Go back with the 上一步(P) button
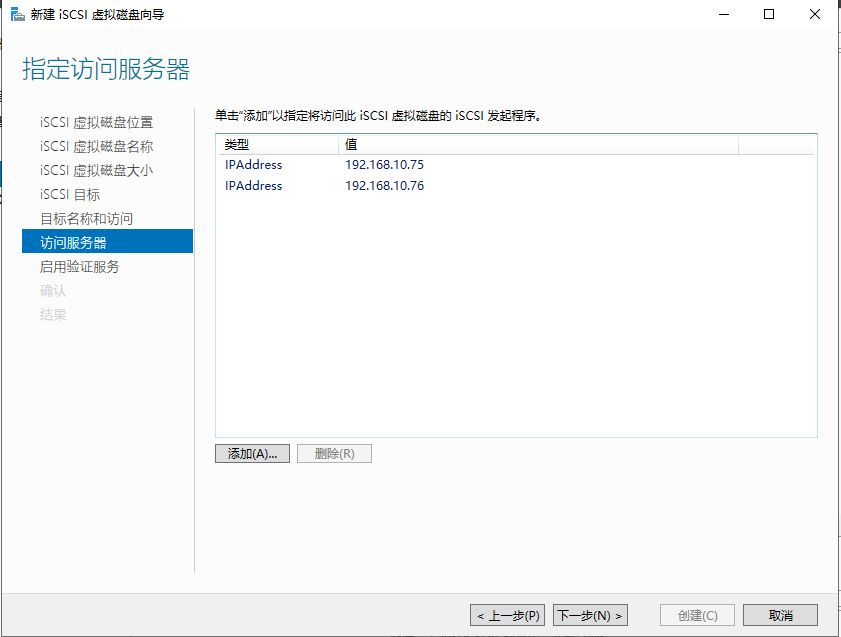This screenshot has width=841, height=637. tap(507, 615)
